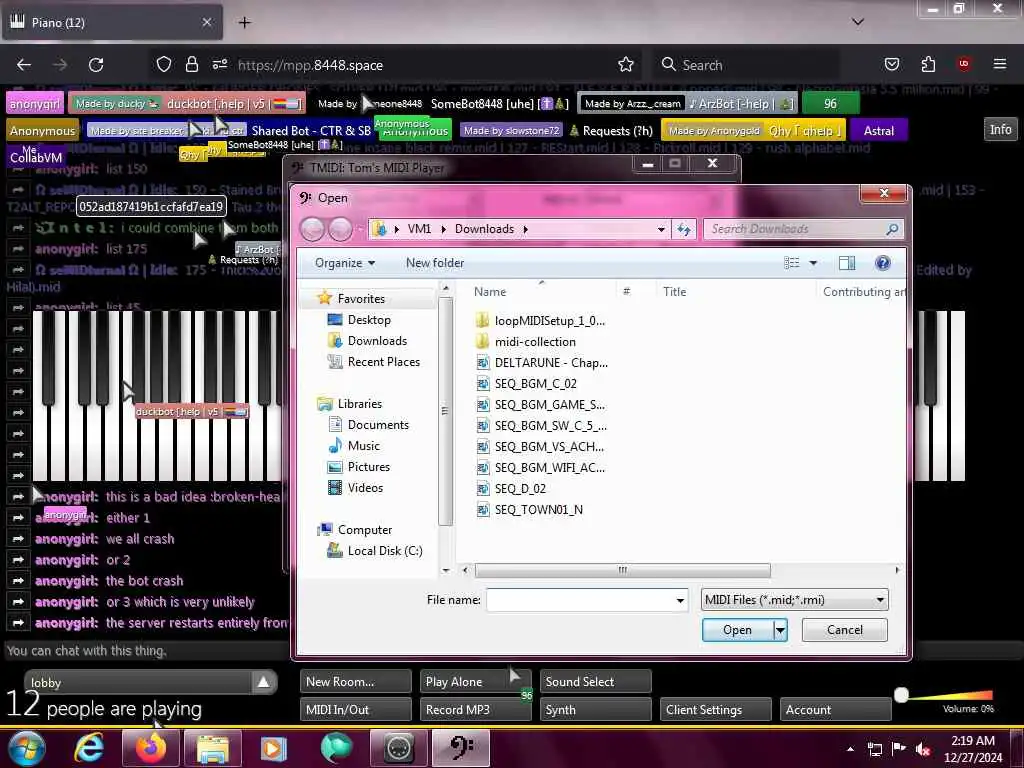Click the Firefox back arrow
Viewport: 1024px width, 768px height.
(24, 65)
